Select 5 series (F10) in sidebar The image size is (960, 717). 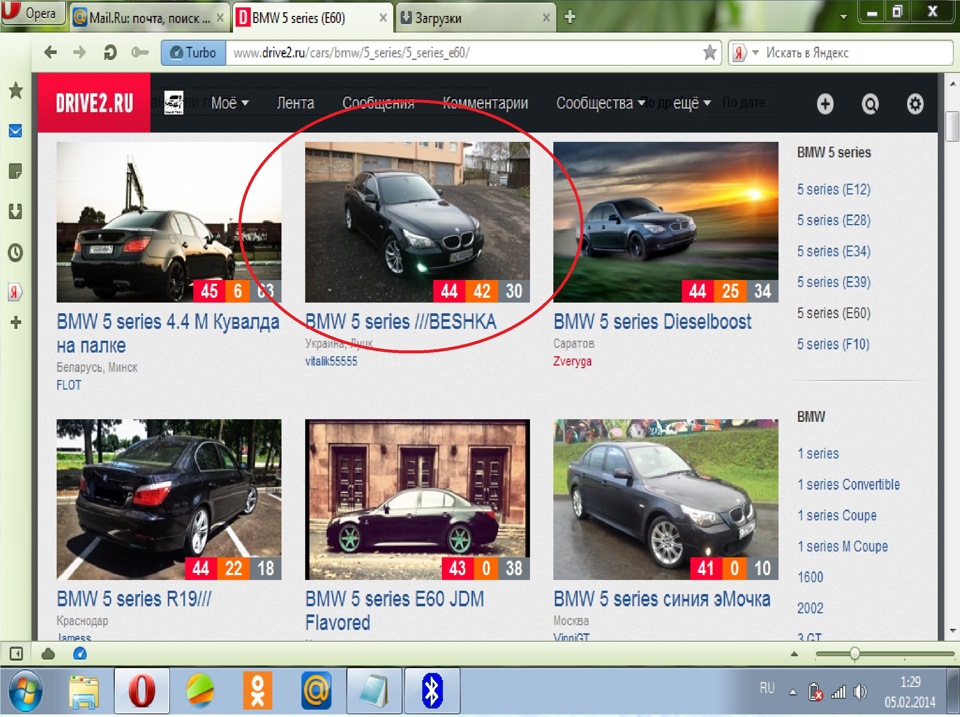833,344
